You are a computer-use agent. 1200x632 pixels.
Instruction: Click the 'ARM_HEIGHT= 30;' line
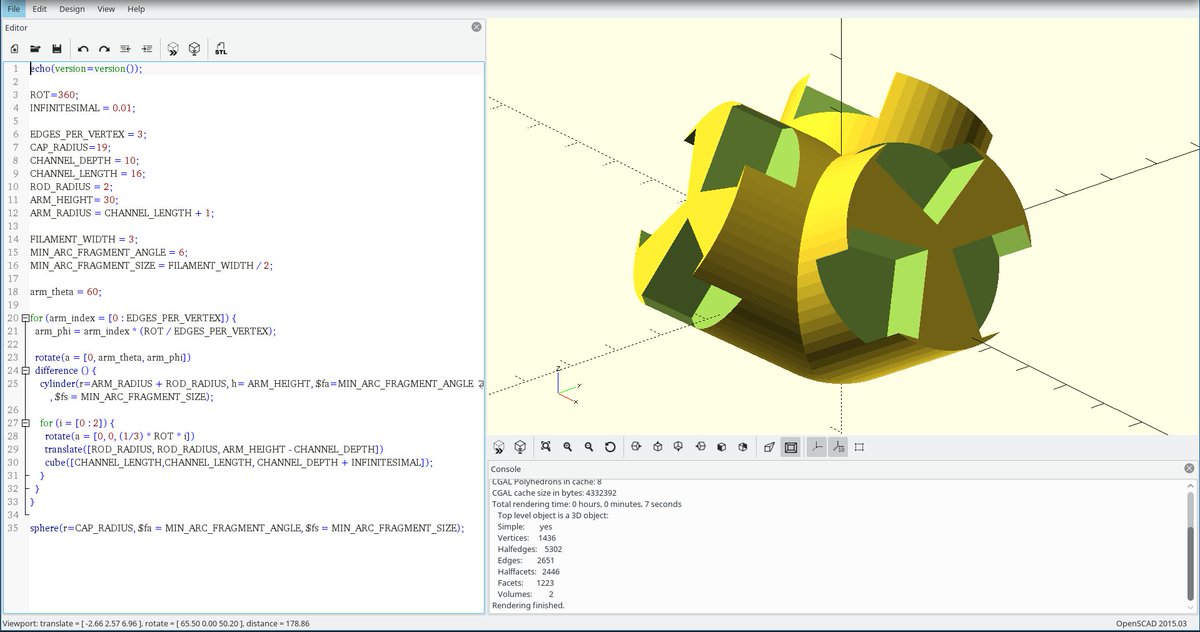point(75,200)
